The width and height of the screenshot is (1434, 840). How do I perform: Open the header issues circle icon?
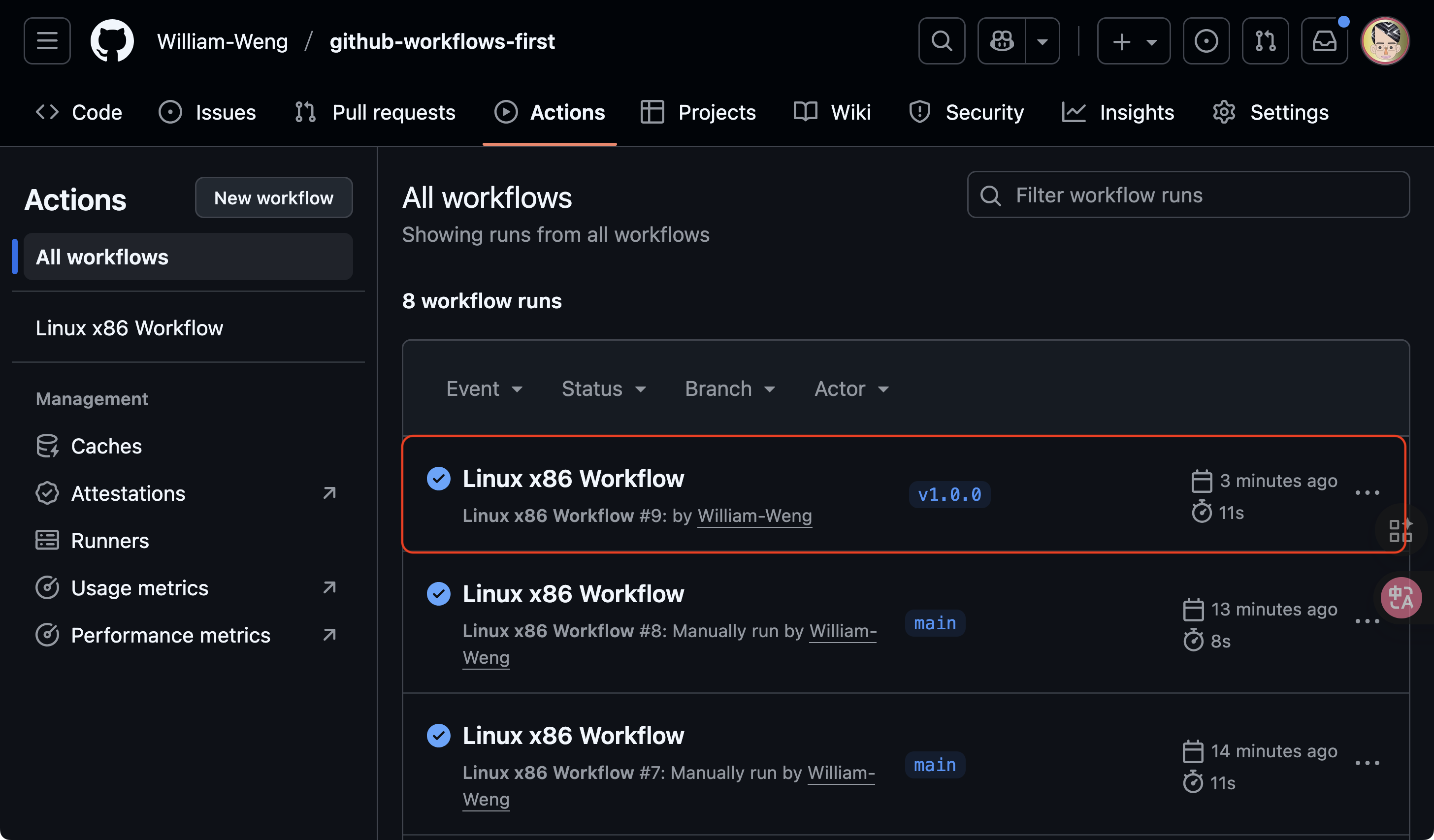click(1205, 41)
